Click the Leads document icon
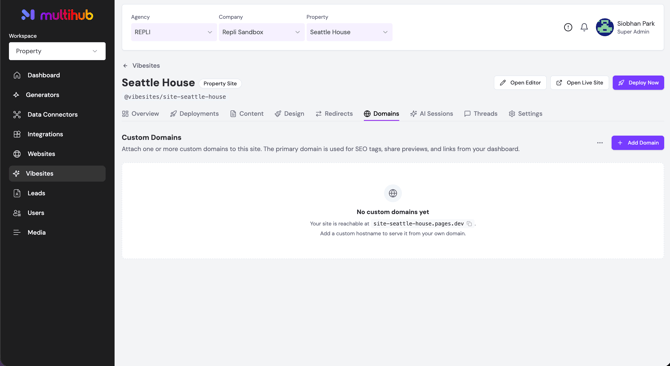Image resolution: width=670 pixels, height=366 pixels. pos(17,193)
